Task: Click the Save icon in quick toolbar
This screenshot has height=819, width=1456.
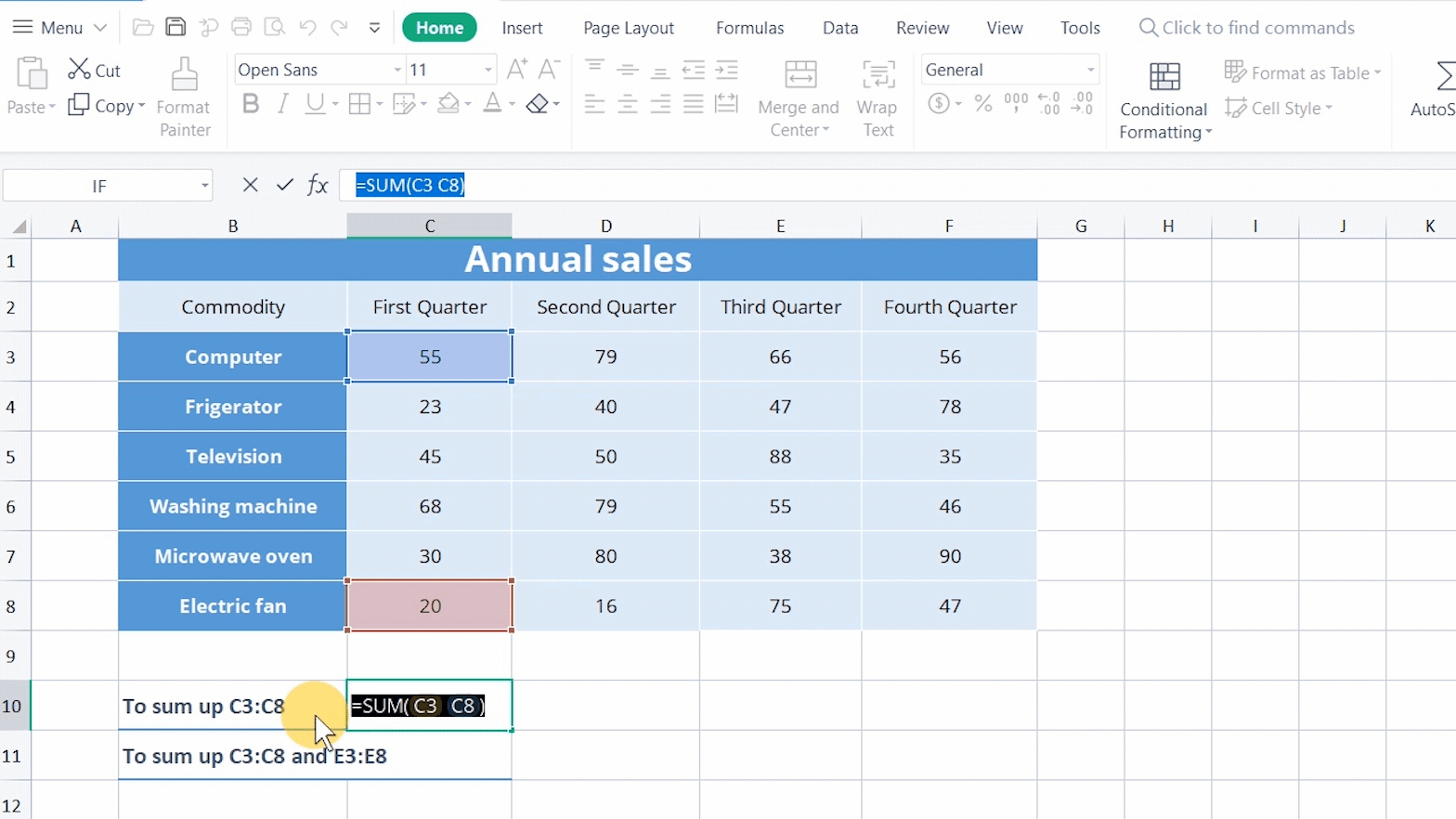Action: tap(175, 27)
